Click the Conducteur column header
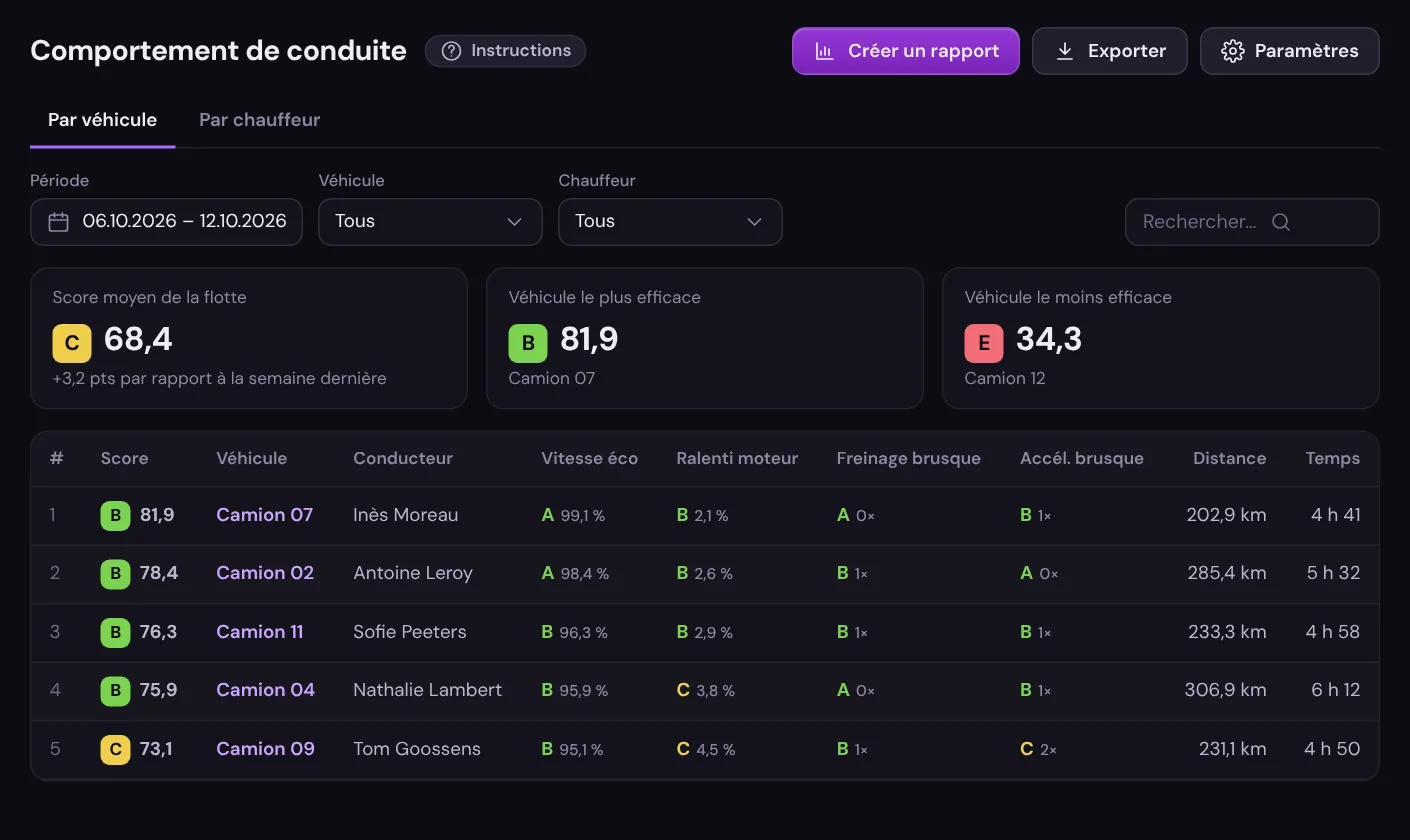Screen dimensions: 1410x840 403,459
